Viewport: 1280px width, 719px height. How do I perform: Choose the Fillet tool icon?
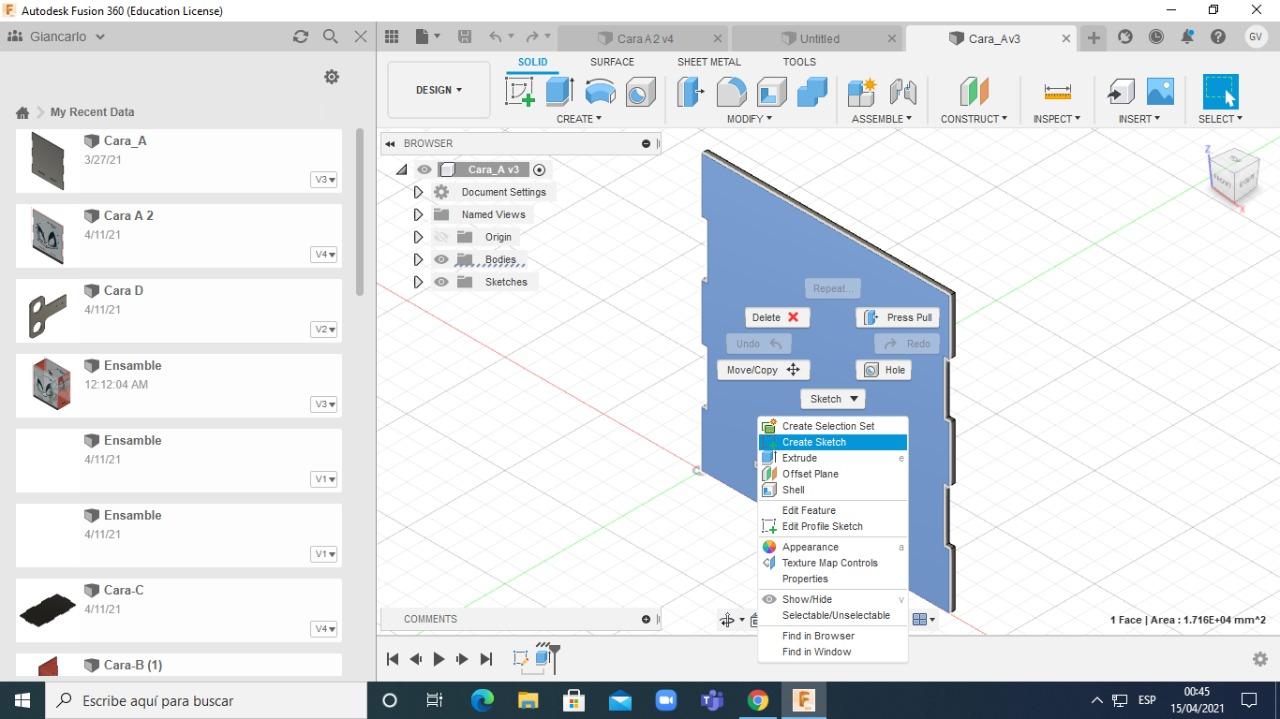(x=731, y=92)
